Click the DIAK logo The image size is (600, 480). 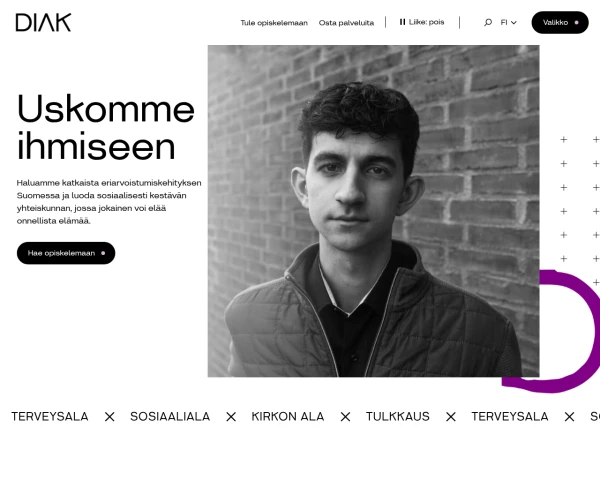(x=43, y=23)
